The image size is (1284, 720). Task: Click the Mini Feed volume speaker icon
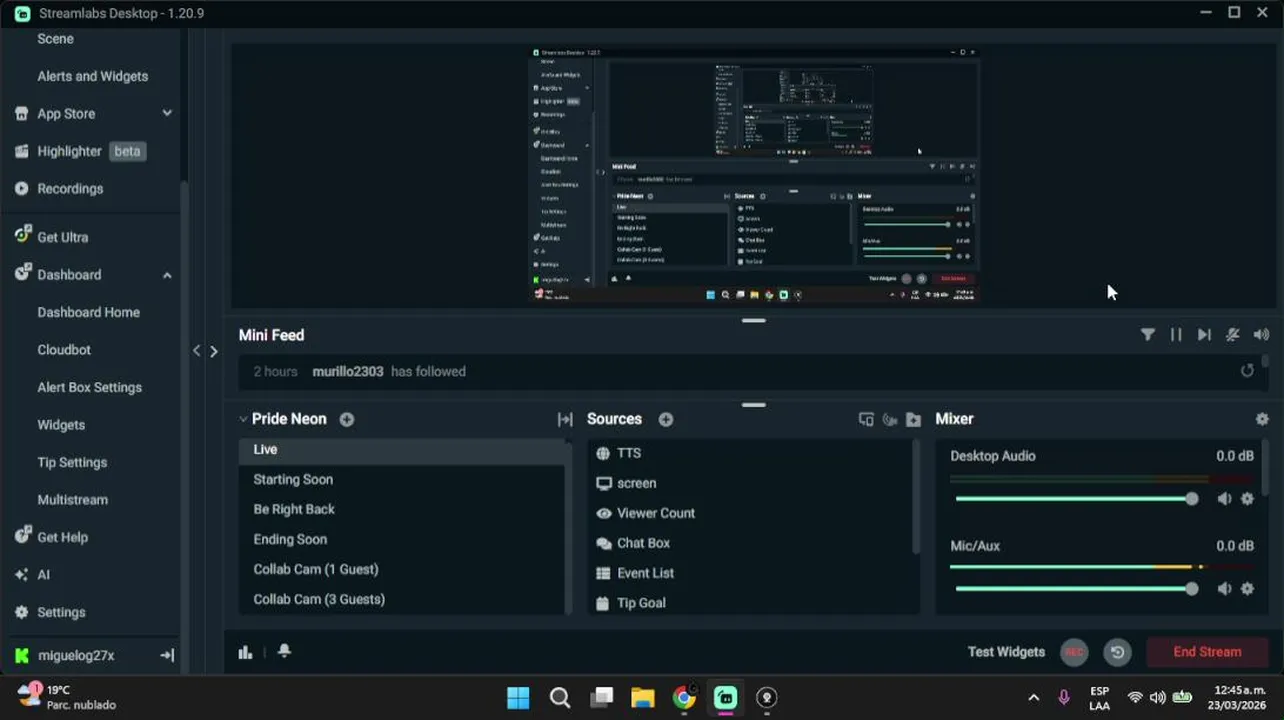1261,335
